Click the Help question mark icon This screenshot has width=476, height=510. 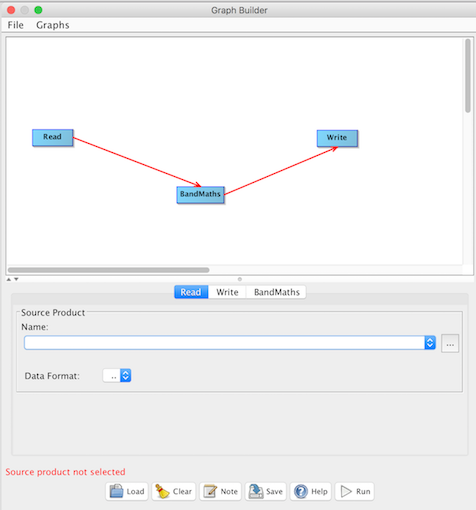pos(301,491)
